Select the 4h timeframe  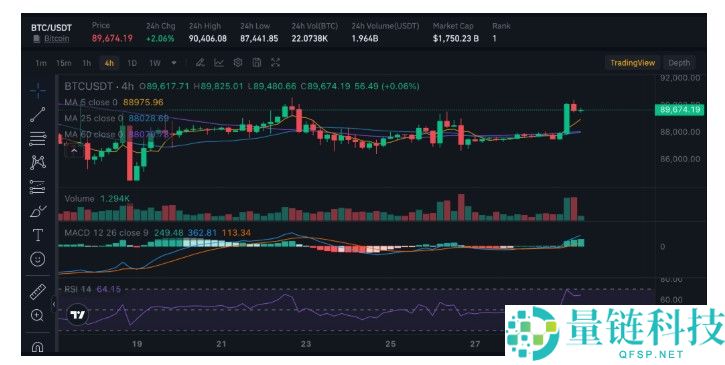(x=109, y=63)
